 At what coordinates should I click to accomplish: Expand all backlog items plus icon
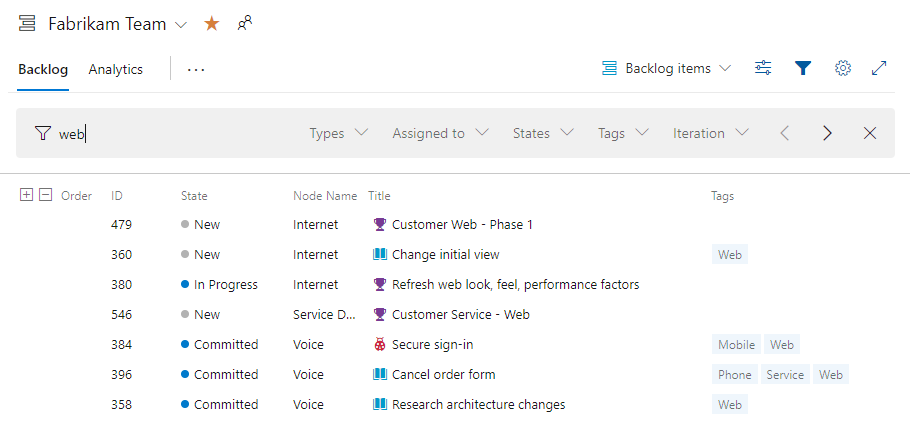click(x=26, y=195)
